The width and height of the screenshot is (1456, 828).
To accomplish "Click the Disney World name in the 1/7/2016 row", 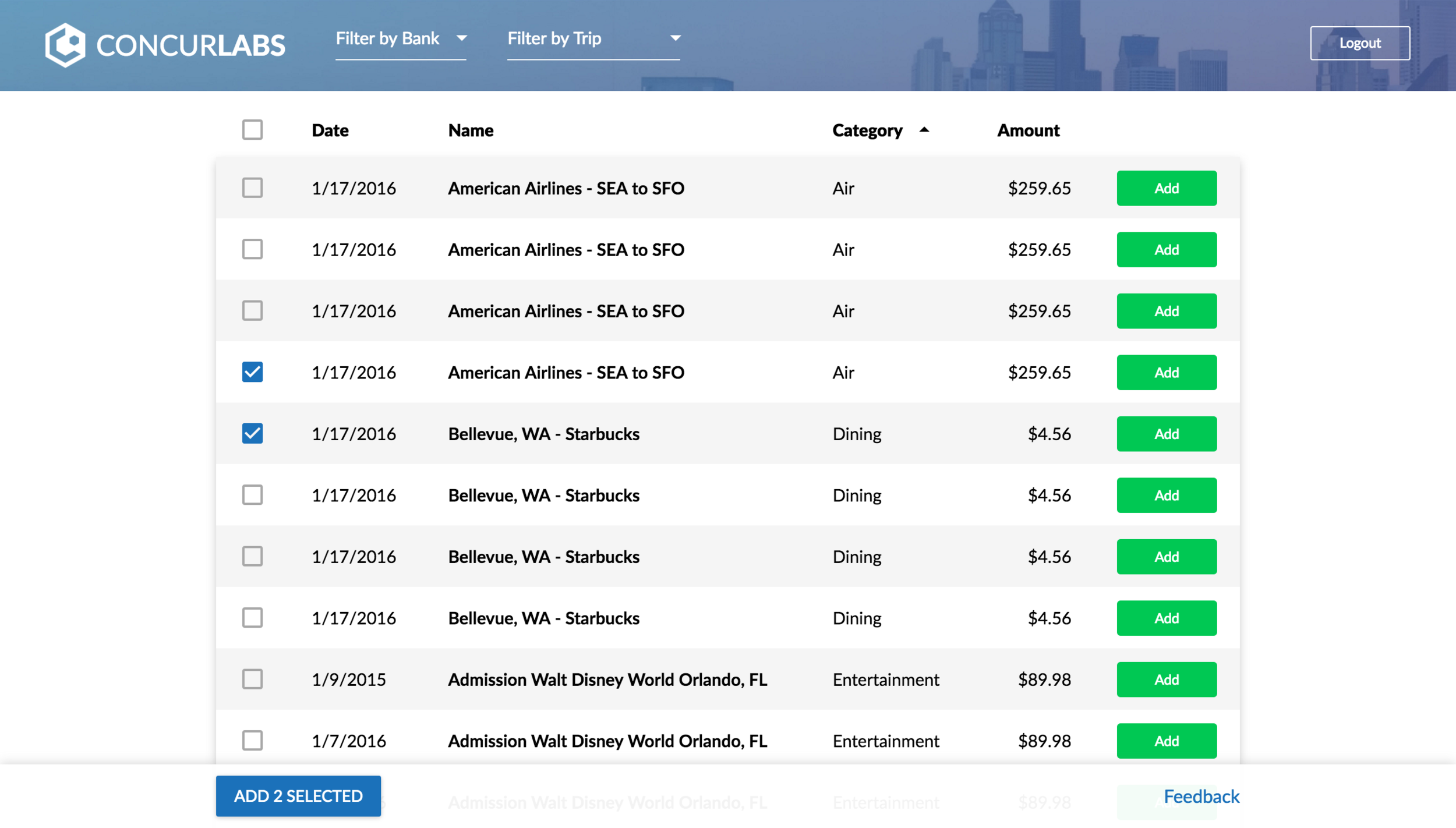I will [607, 741].
